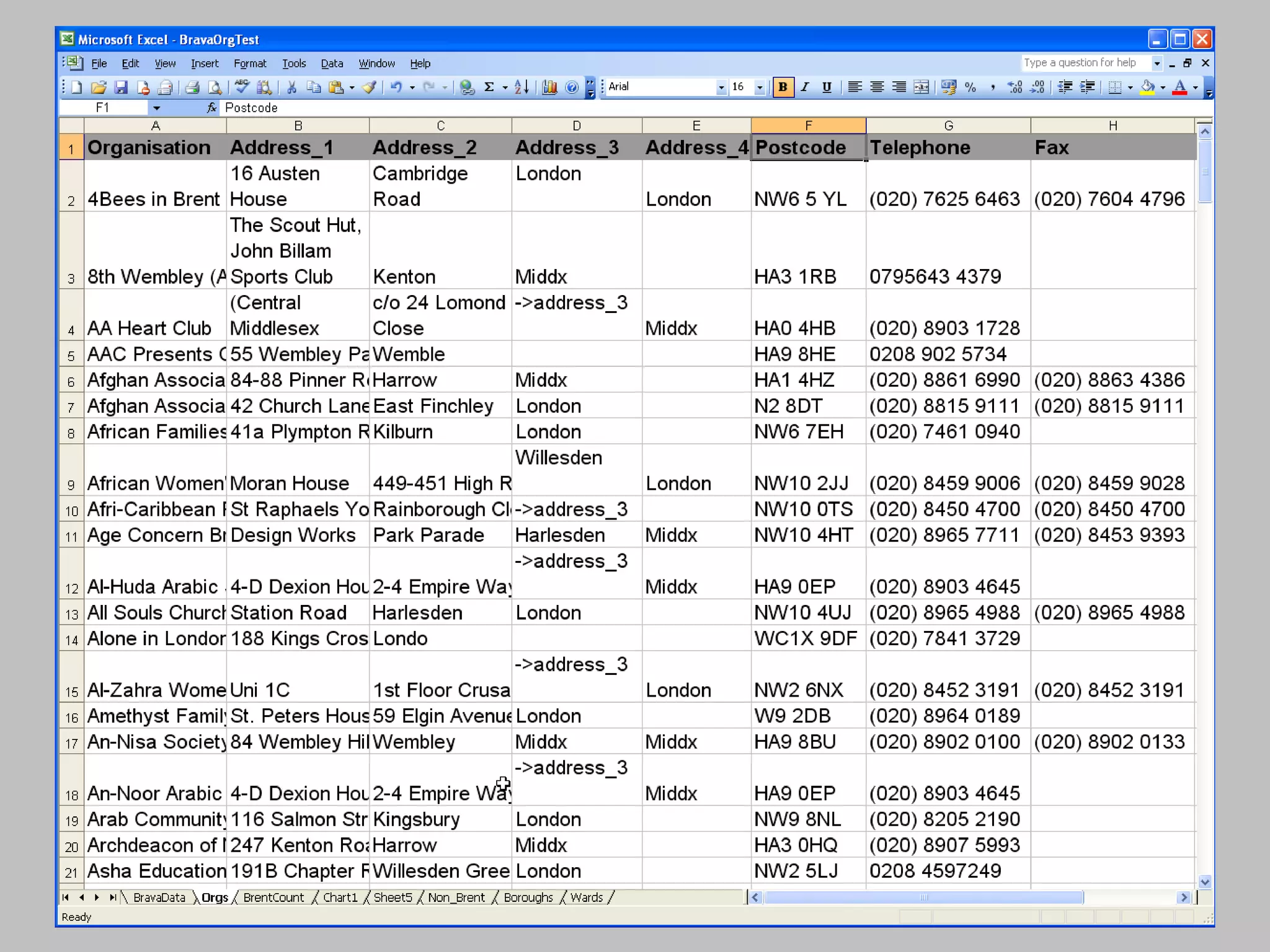Click the Merge and Center icon
Image resolution: width=1270 pixels, height=952 pixels.
coord(921,87)
